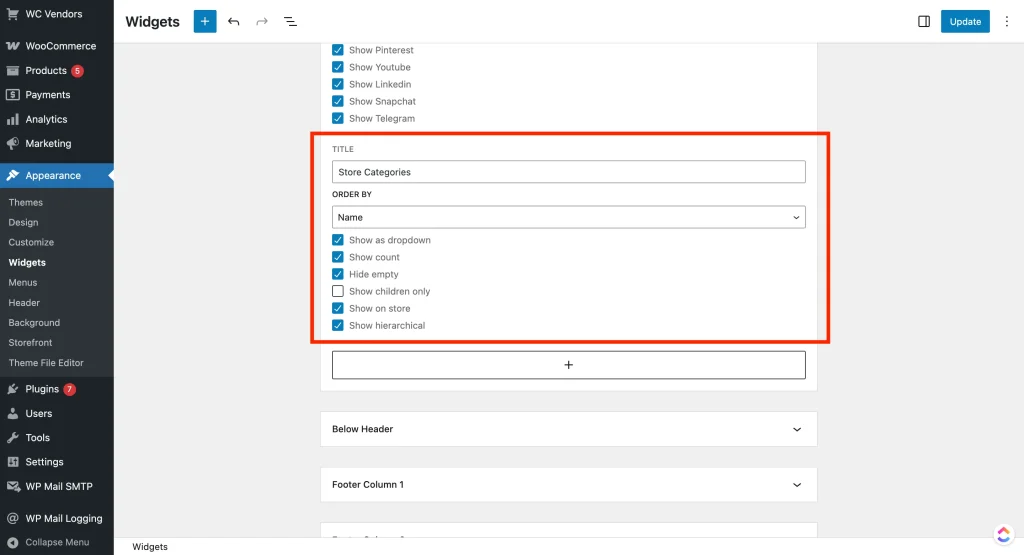Screen dimensions: 1024x555
Task: Enable the Show children only checkbox
Action: point(338,291)
